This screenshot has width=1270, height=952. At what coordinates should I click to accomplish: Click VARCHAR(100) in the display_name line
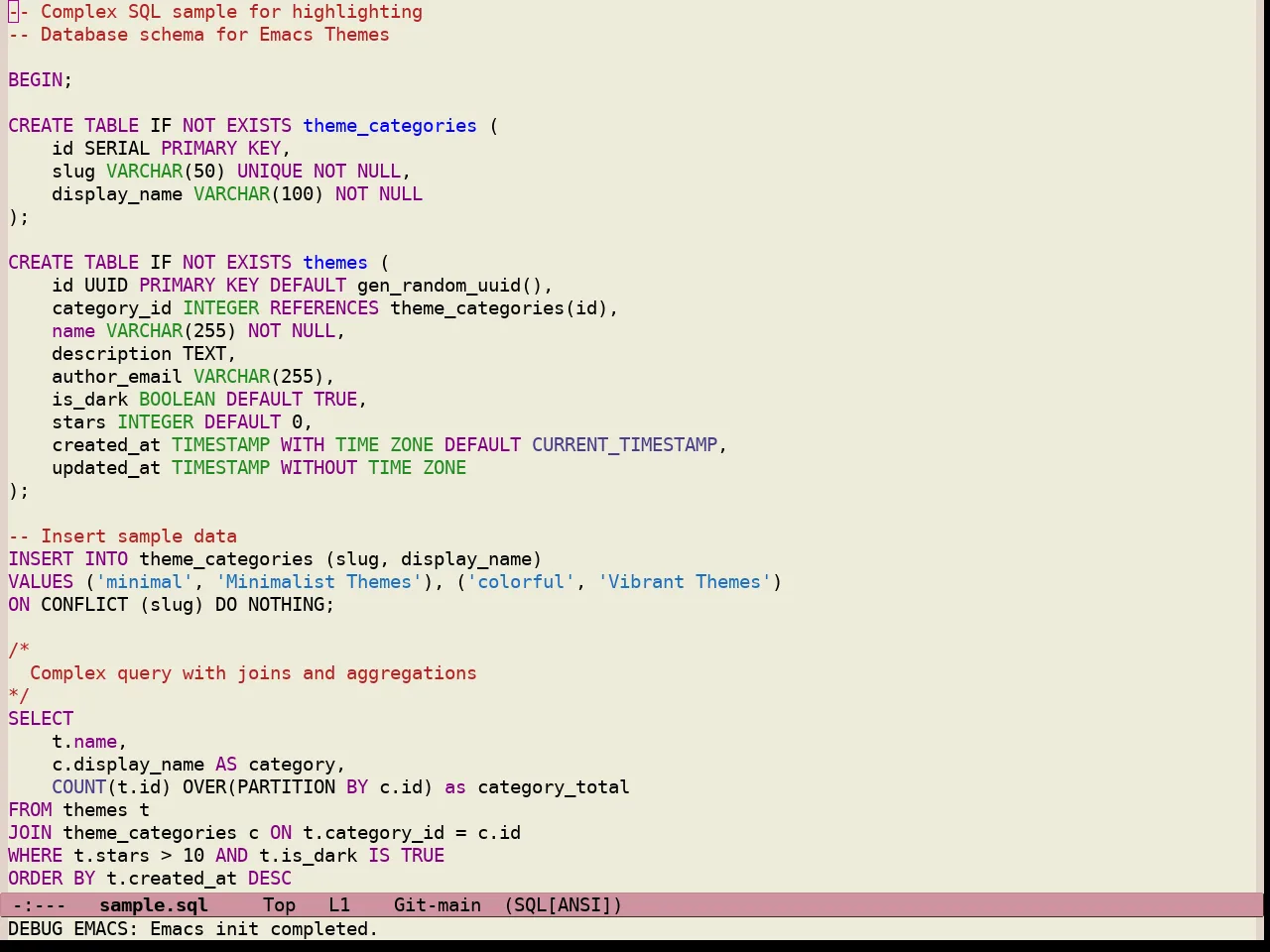coord(259,193)
